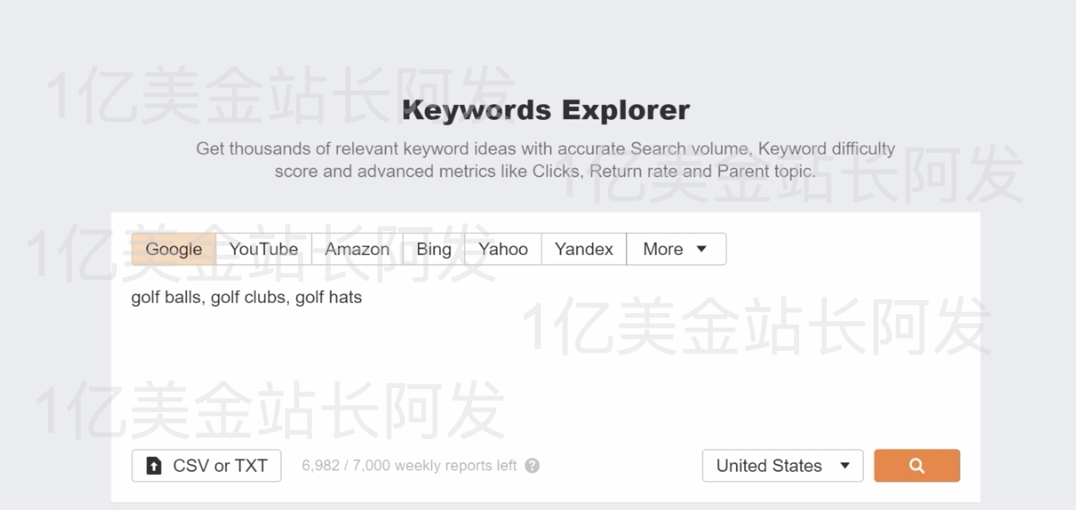The width and height of the screenshot is (1076, 510).
Task: Click the question mark help icon
Action: click(x=532, y=465)
